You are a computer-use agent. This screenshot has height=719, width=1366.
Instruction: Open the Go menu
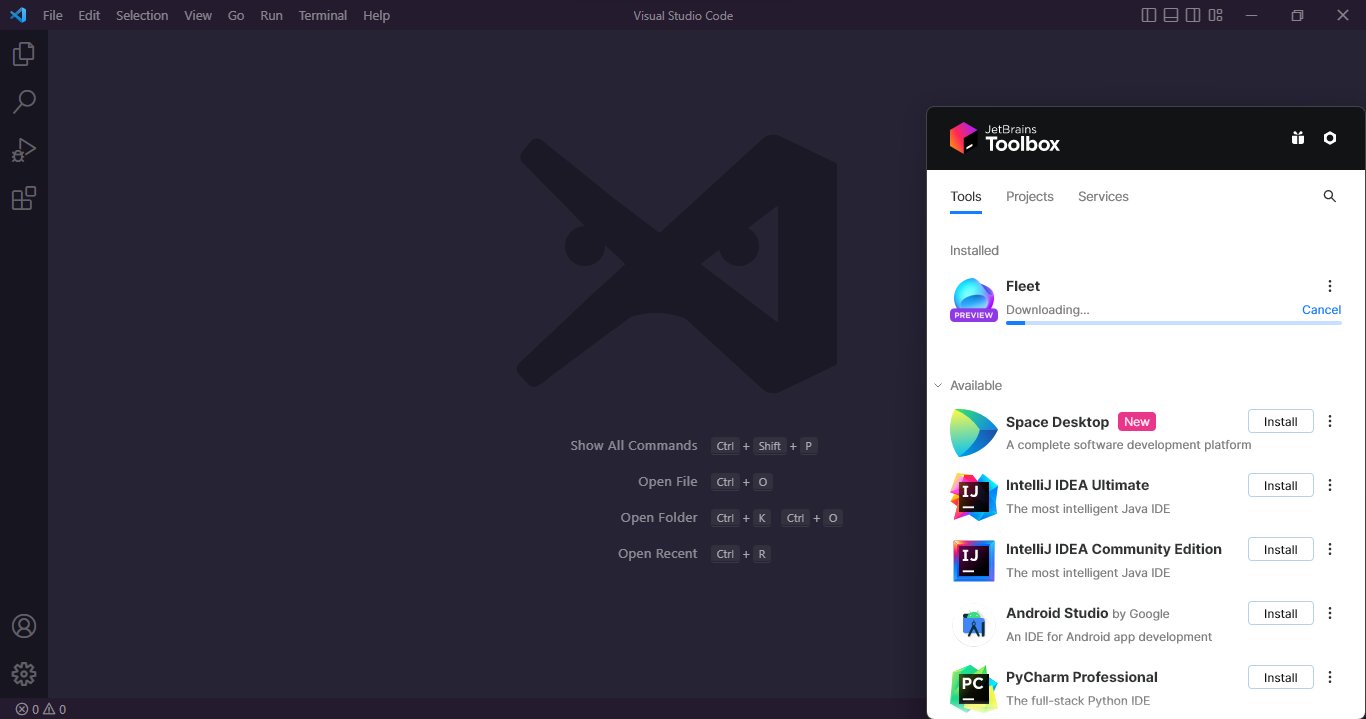pyautogui.click(x=236, y=16)
